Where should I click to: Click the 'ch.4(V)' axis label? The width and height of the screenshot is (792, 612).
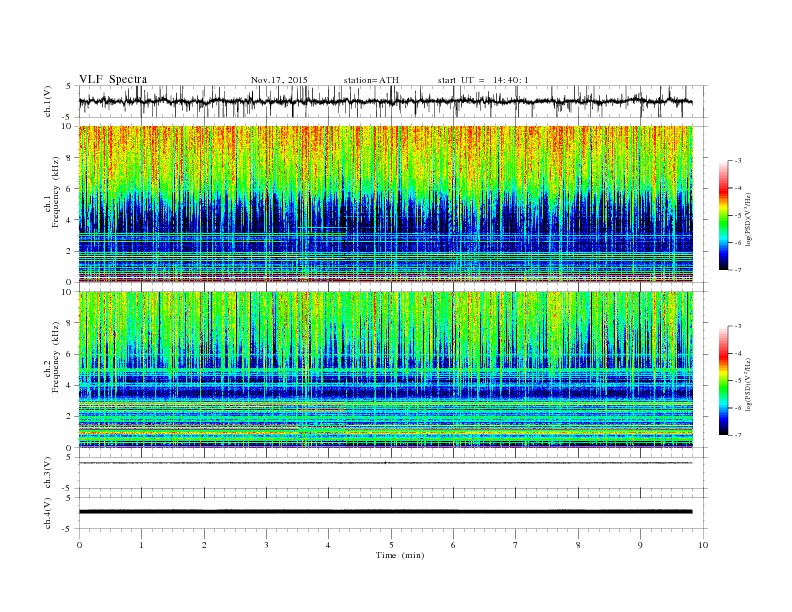point(48,513)
